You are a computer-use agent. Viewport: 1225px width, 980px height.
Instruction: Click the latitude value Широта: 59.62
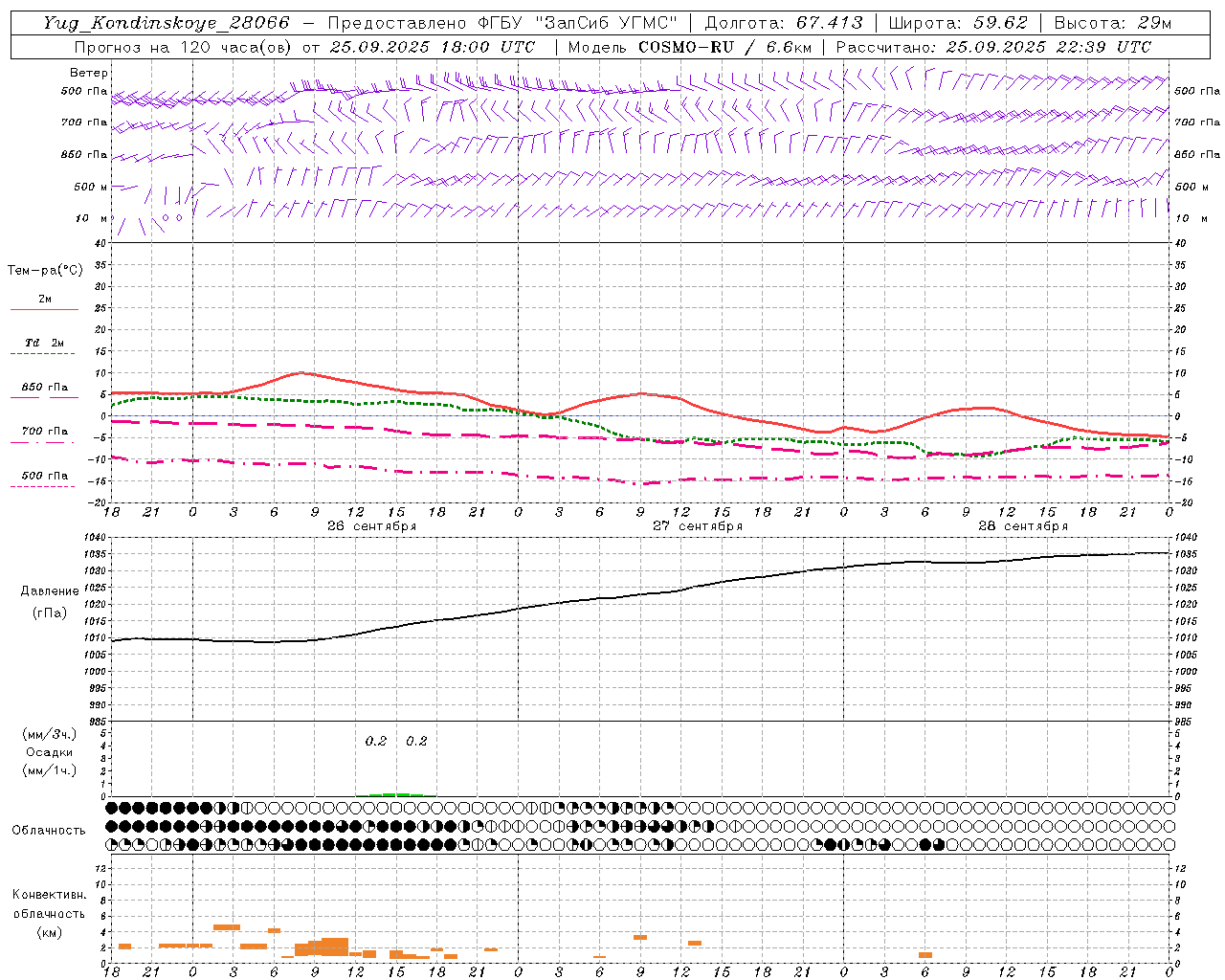pyautogui.click(x=958, y=23)
